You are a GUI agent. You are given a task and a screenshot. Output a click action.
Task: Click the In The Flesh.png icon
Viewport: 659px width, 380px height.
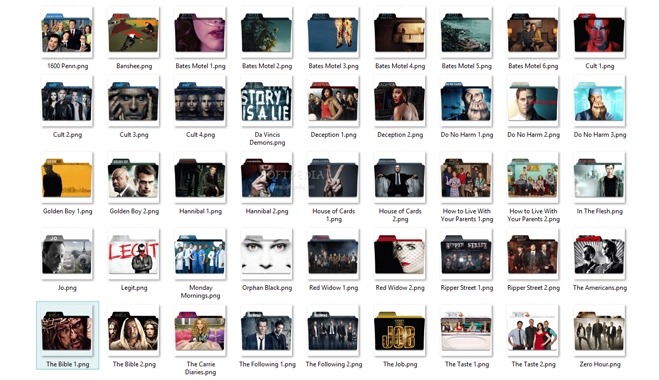click(x=599, y=178)
